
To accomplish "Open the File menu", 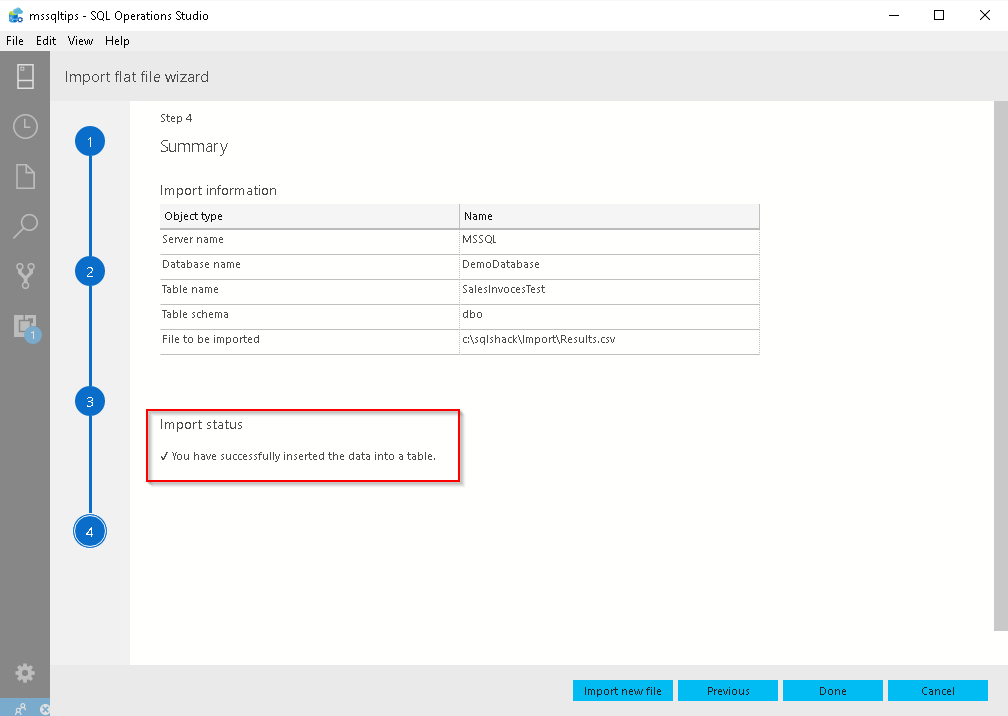I will pyautogui.click(x=15, y=41).
